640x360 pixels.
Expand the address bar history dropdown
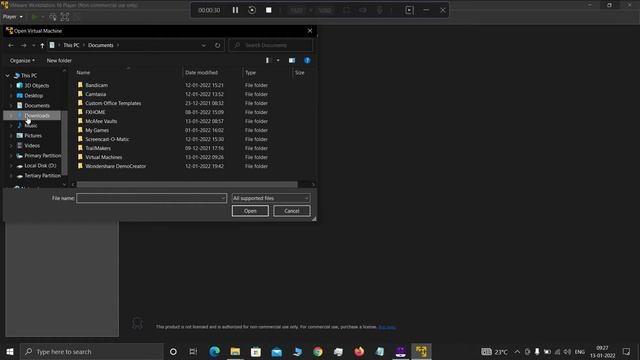click(x=204, y=45)
